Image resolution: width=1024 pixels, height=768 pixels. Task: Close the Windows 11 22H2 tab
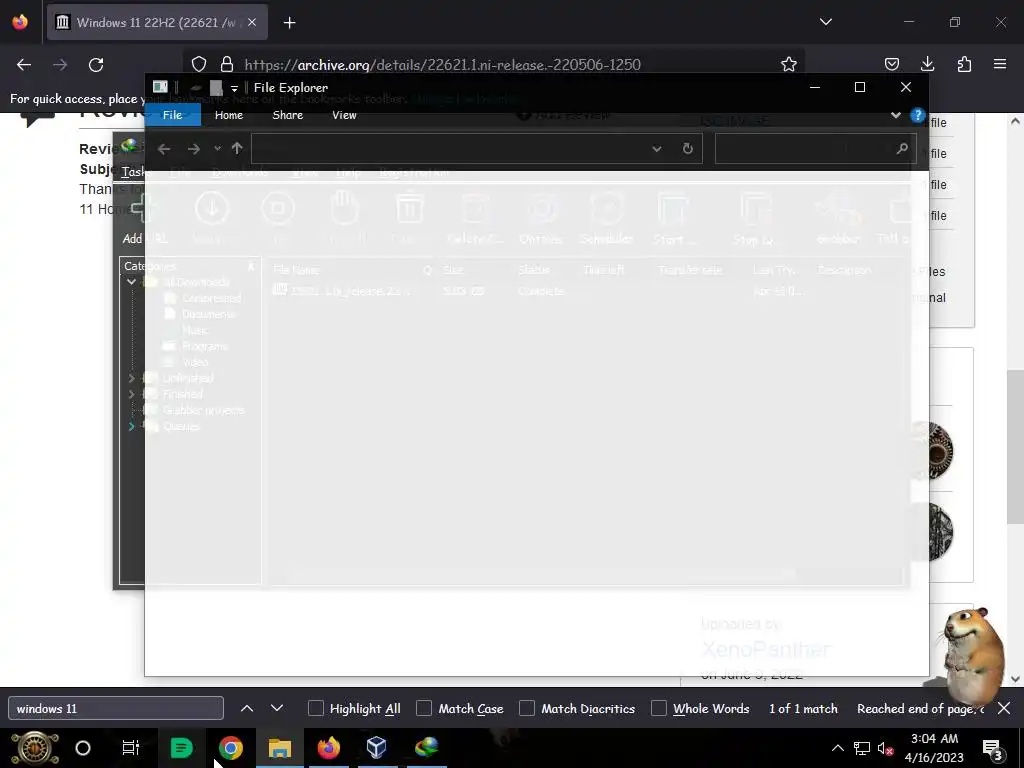point(252,22)
